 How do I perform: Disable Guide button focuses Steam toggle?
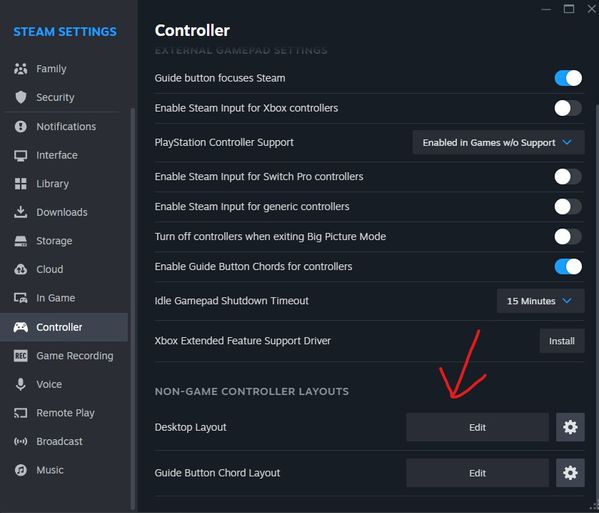[x=568, y=78]
